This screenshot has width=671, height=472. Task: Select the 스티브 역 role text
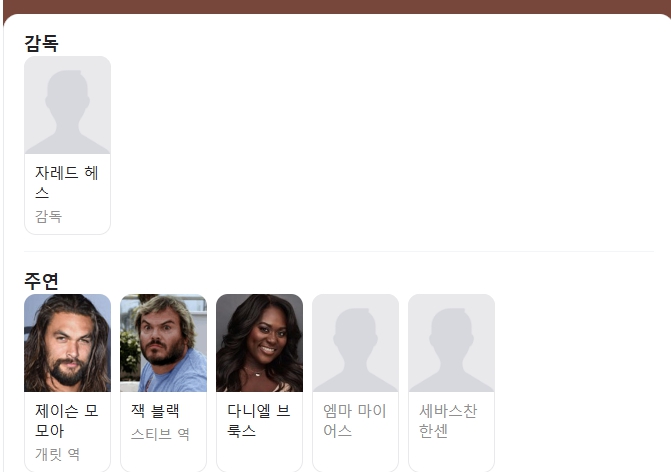tap(160, 434)
